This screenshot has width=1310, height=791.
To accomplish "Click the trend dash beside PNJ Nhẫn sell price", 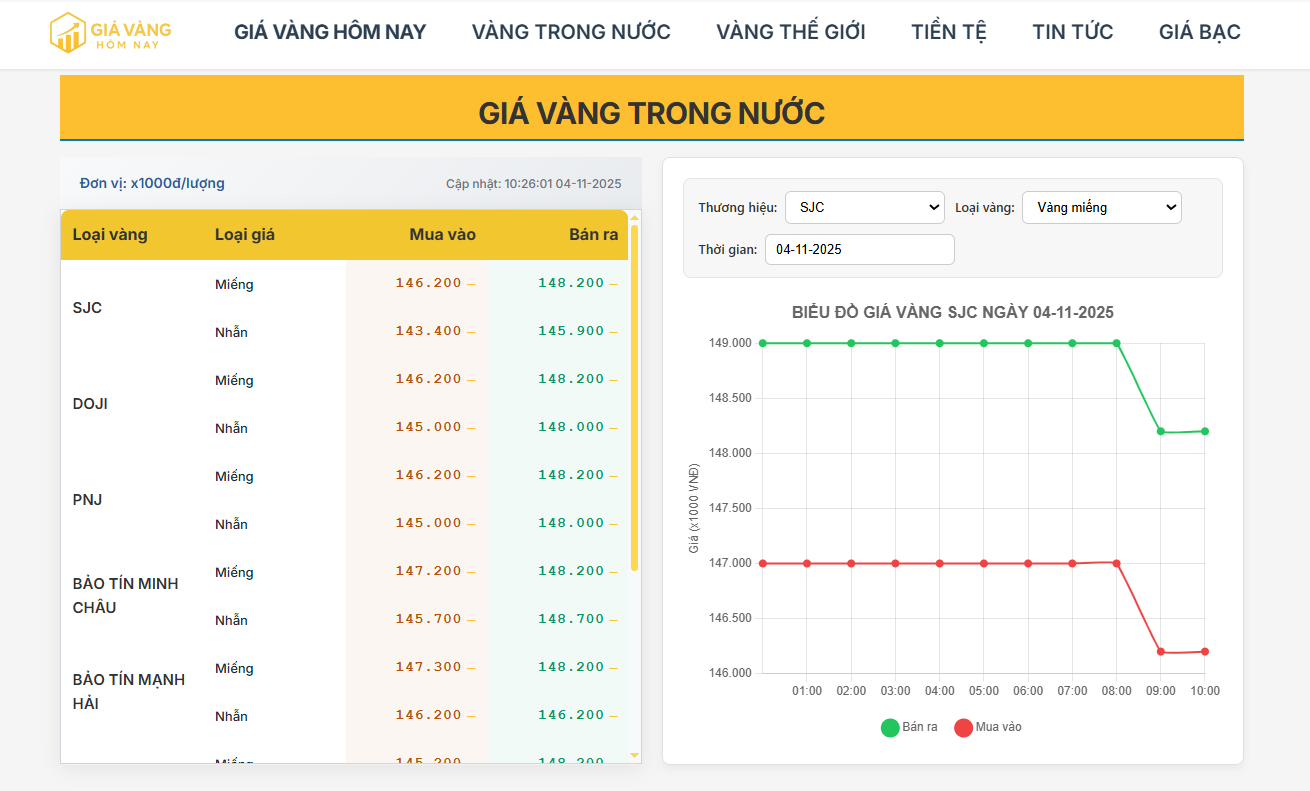I will point(612,523).
